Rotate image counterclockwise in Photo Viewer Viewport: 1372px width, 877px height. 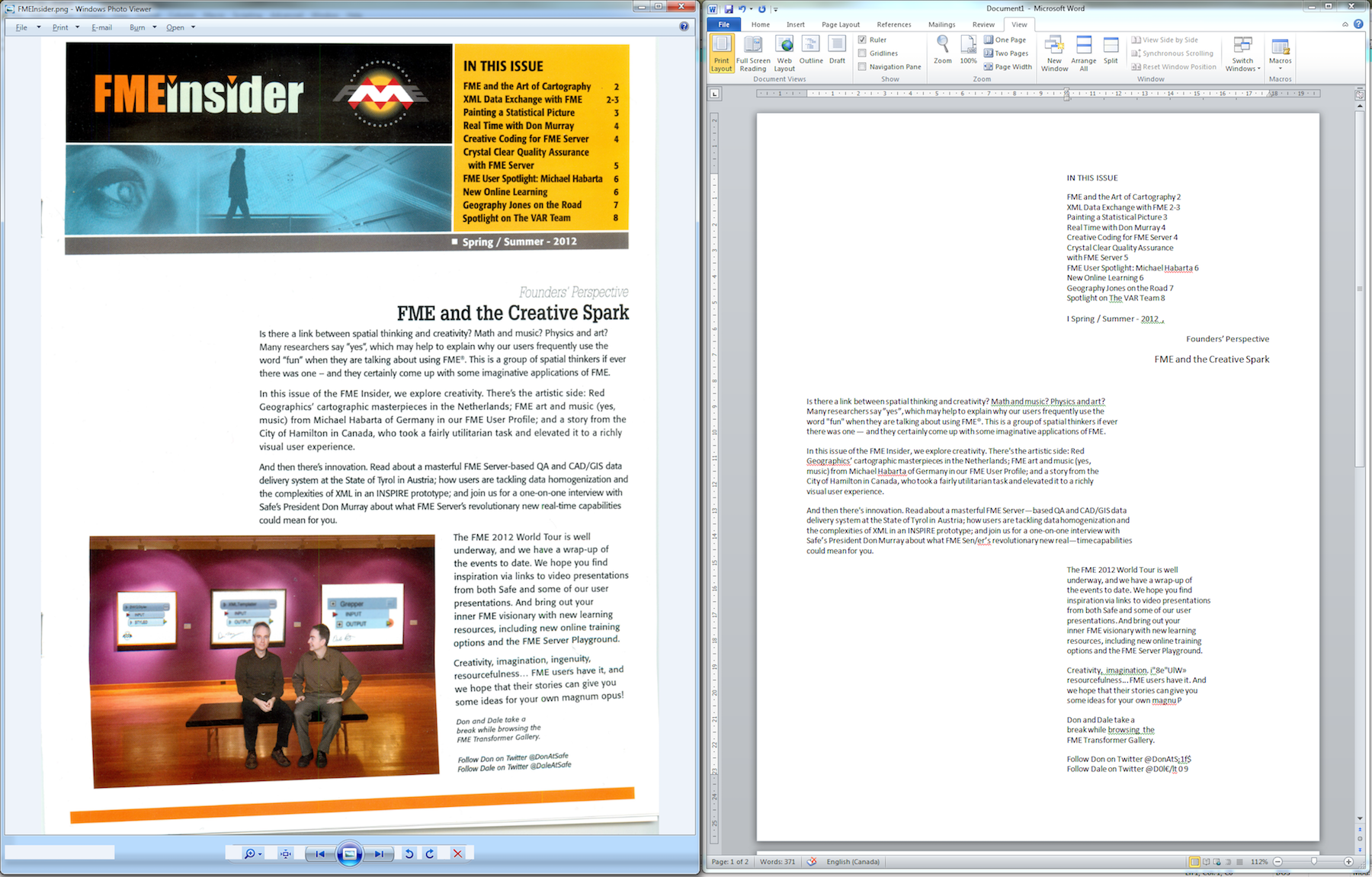409,853
